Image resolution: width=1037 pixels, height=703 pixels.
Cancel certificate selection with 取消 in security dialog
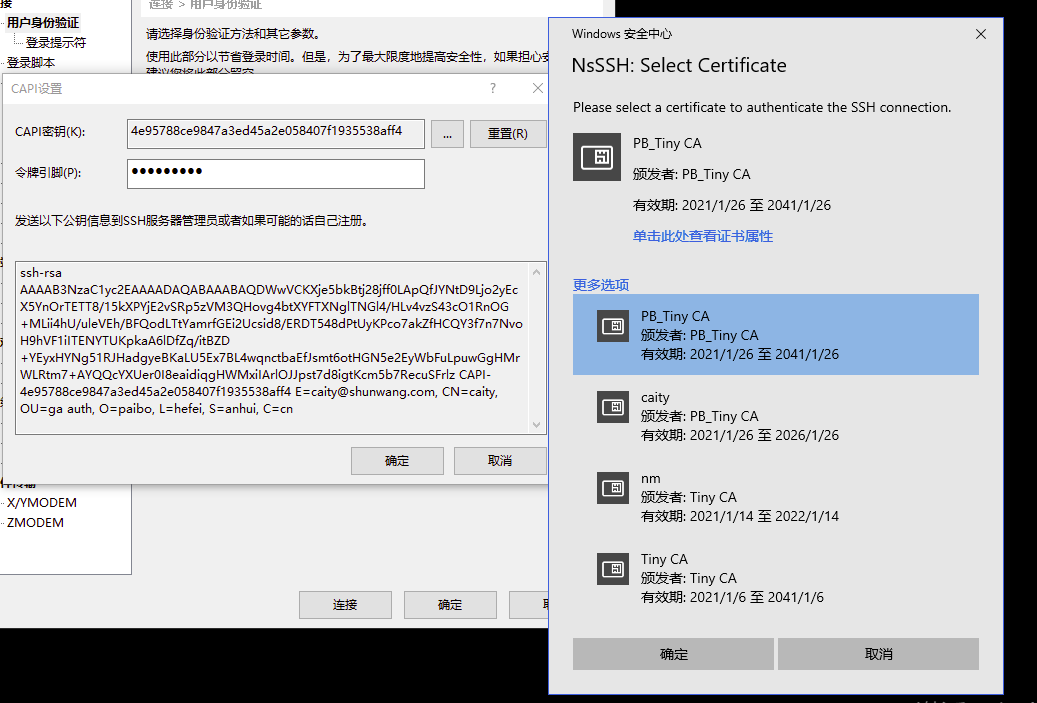(878, 654)
